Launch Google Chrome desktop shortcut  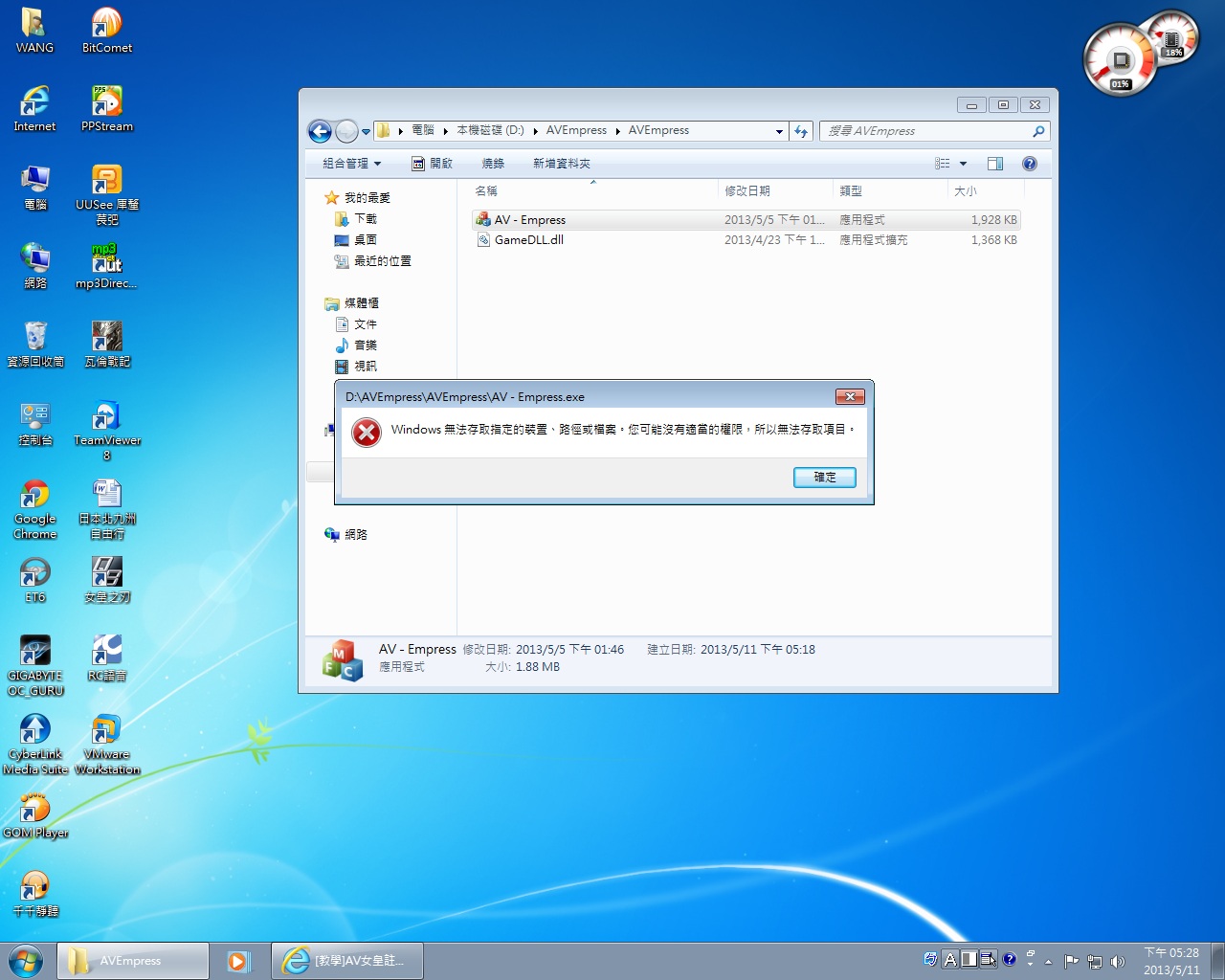tap(34, 510)
